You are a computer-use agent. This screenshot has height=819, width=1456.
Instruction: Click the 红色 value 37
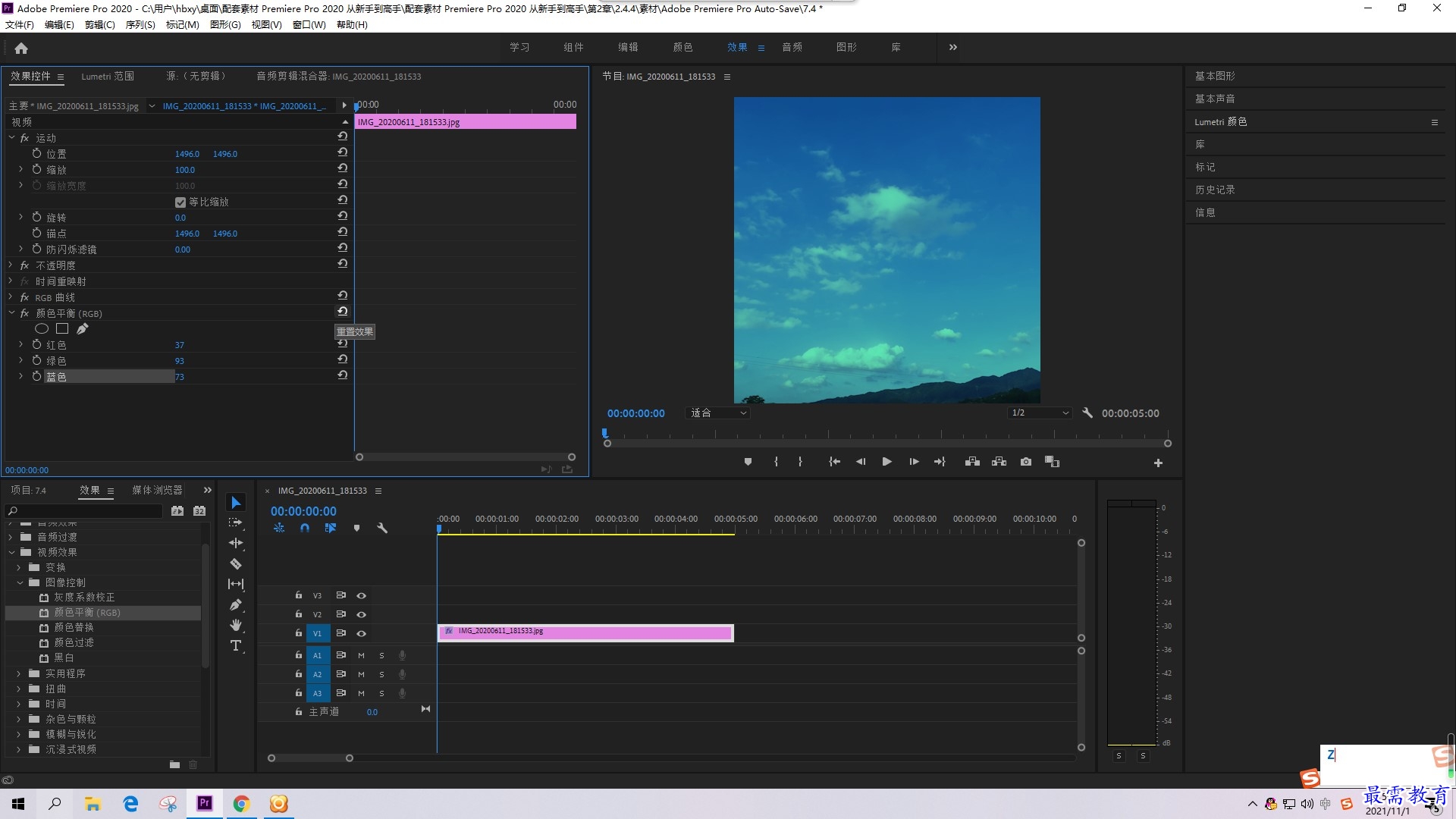180,345
